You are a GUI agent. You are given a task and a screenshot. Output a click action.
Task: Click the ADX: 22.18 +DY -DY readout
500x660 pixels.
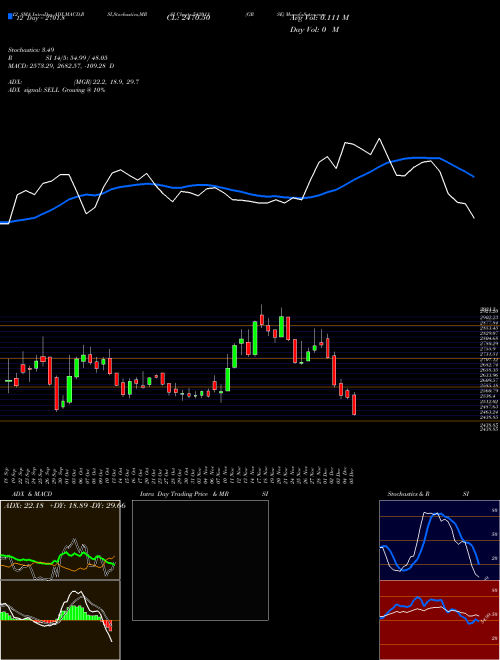[x=65, y=505]
